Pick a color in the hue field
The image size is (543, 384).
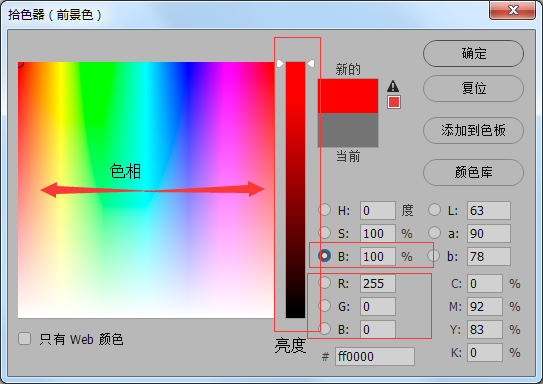pos(146,190)
